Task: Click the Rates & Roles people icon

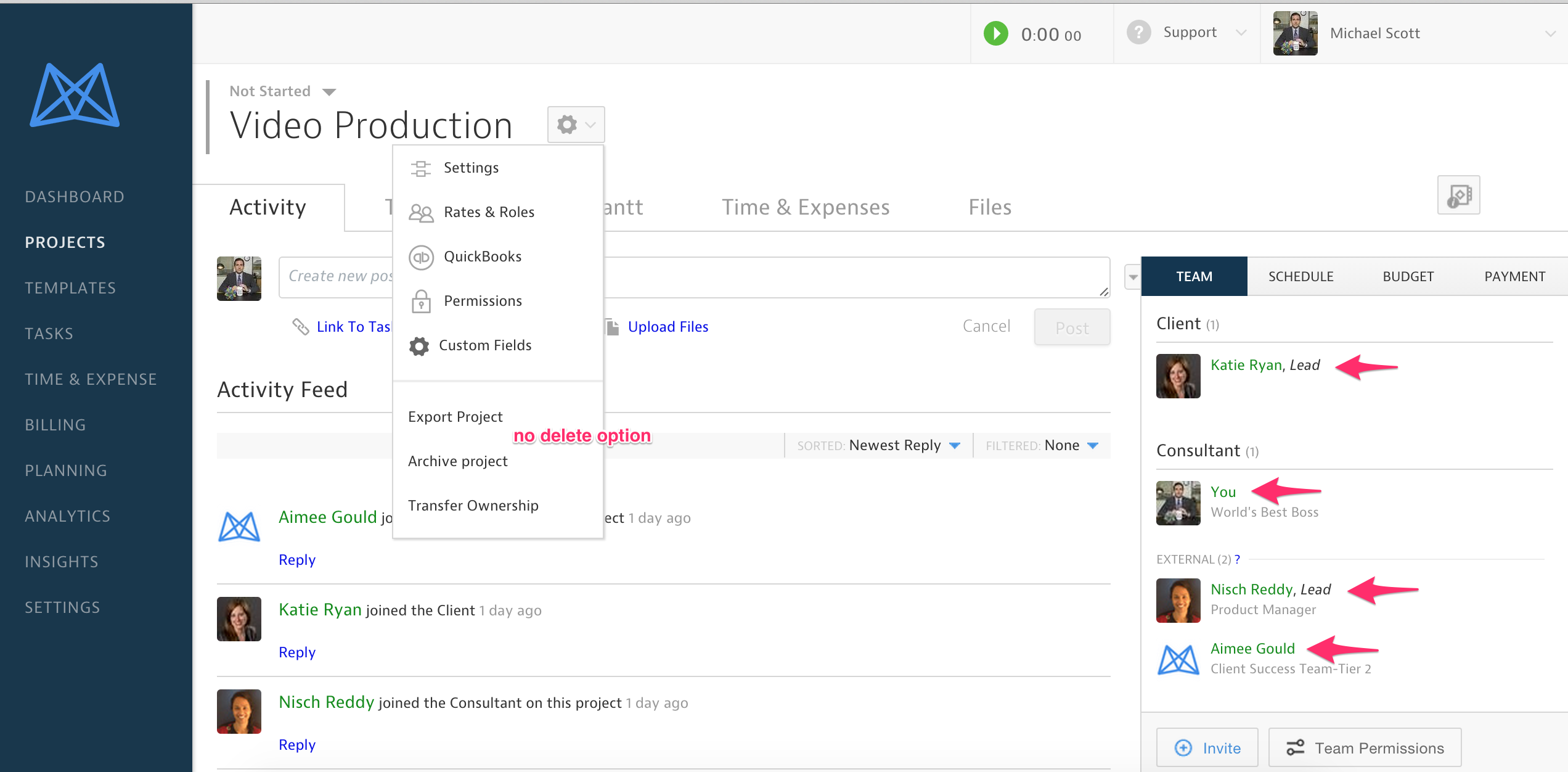Action: click(421, 213)
